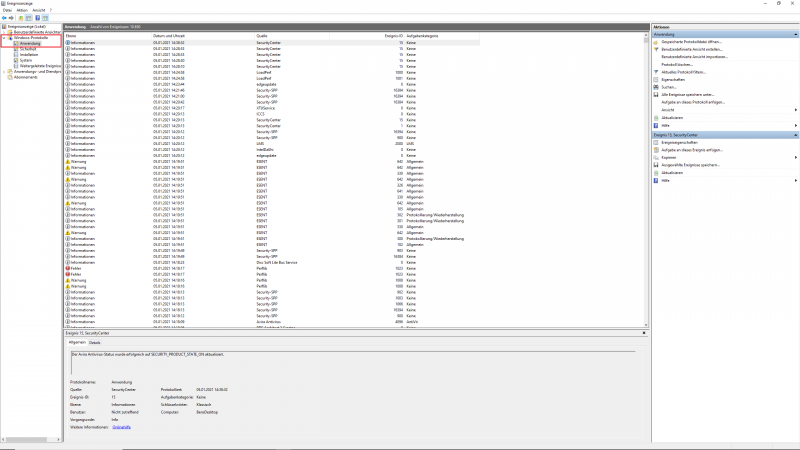Sort by Datum und Uhrzeit column header
The height and width of the screenshot is (450, 800).
click(x=203, y=36)
